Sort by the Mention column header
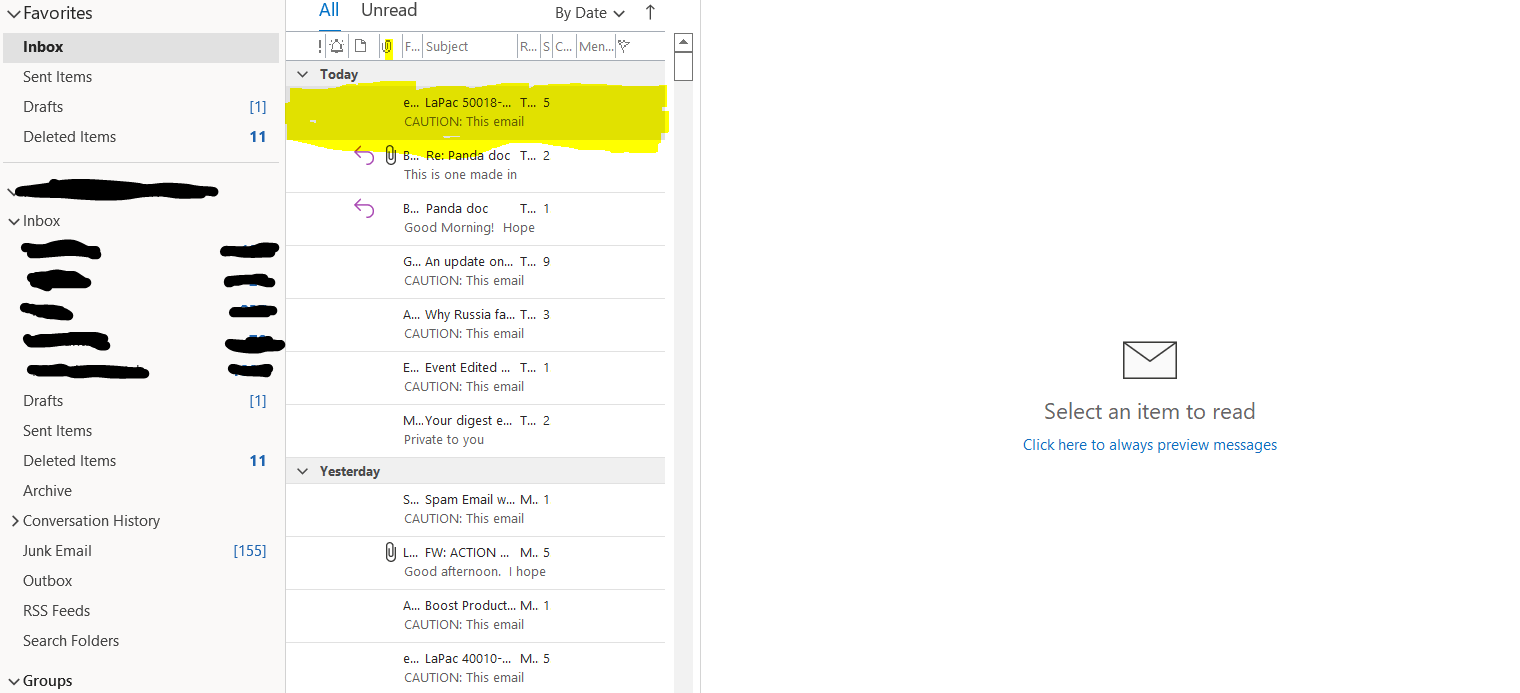This screenshot has height=693, width=1520. 596,46
